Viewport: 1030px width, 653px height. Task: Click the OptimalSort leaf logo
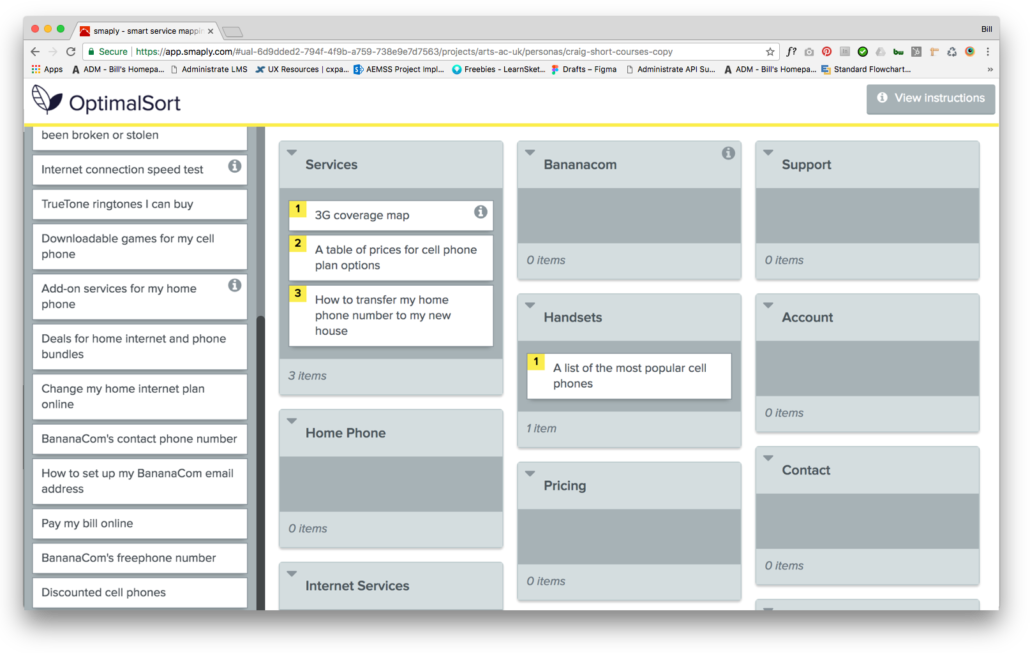(47, 100)
